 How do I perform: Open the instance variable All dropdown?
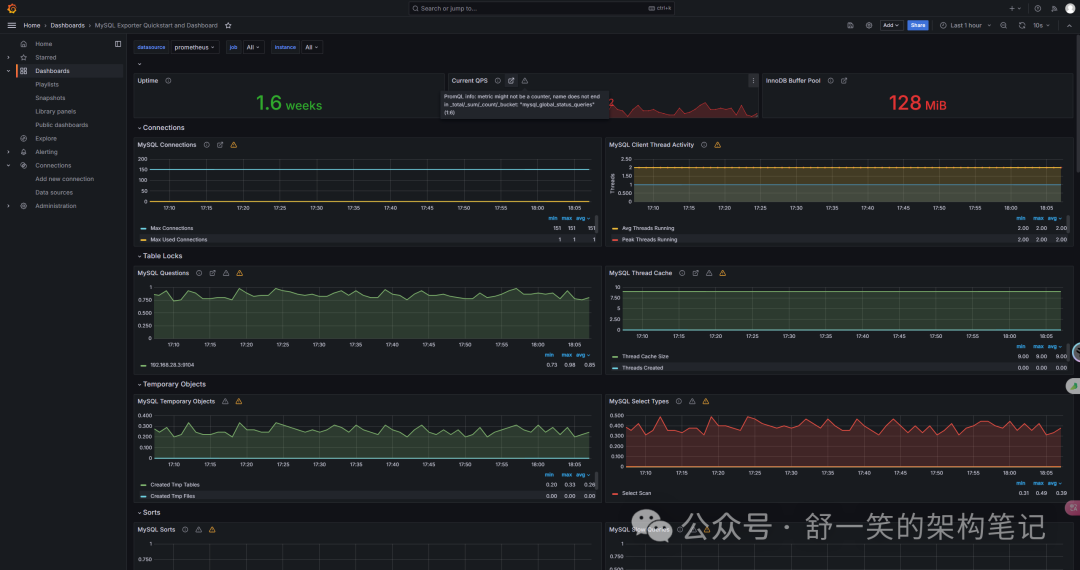[x=311, y=48]
